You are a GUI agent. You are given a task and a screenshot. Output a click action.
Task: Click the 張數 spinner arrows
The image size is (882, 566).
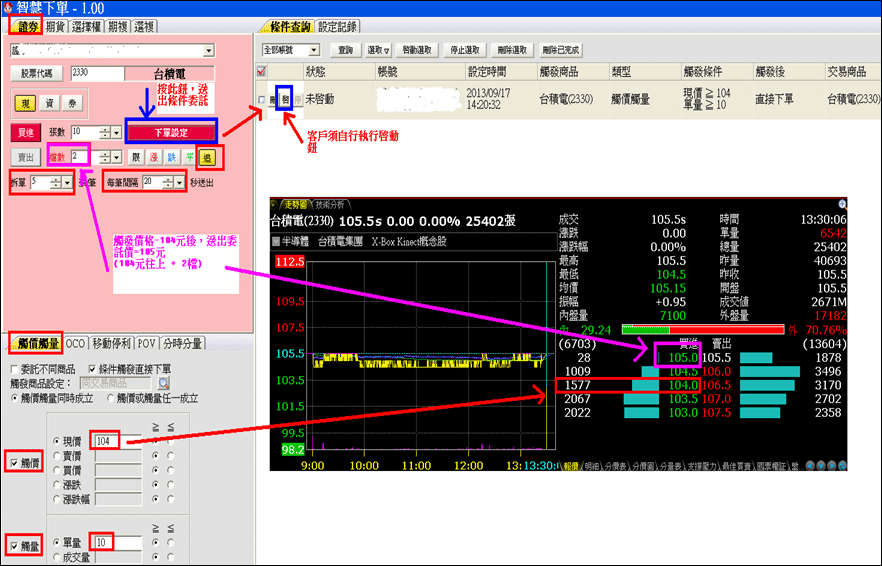(105, 133)
